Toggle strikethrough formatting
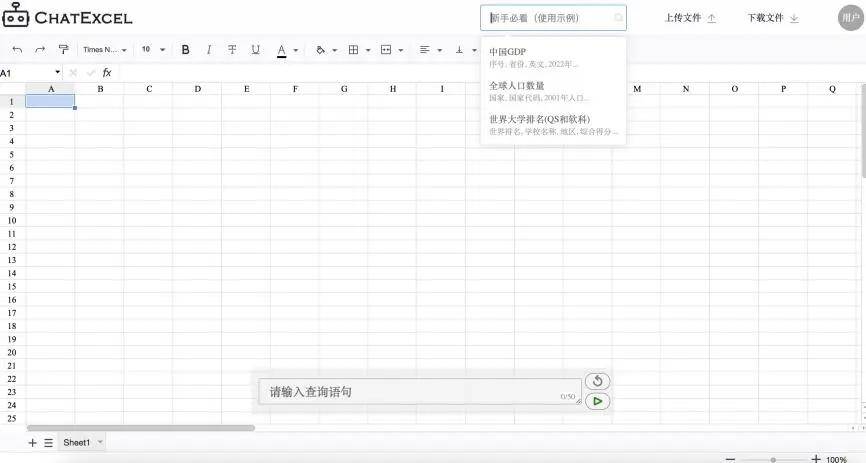The image size is (866, 463). 232,50
